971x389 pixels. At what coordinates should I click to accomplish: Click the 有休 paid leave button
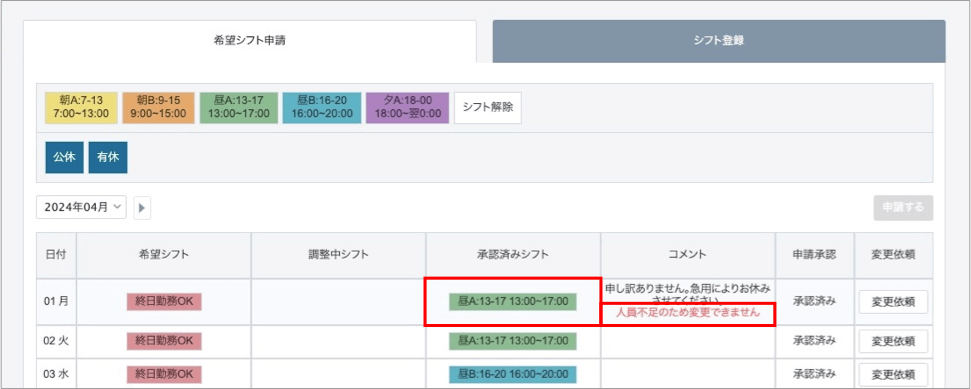[x=108, y=157]
